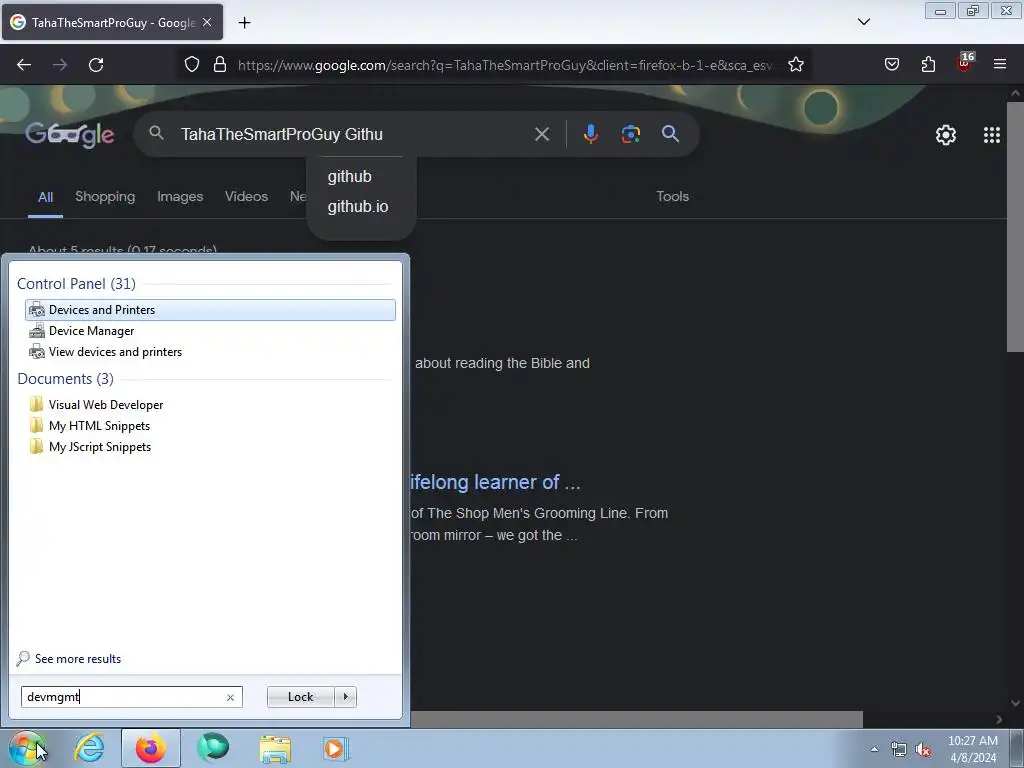Open the My JScript Snippets folder

(210, 447)
